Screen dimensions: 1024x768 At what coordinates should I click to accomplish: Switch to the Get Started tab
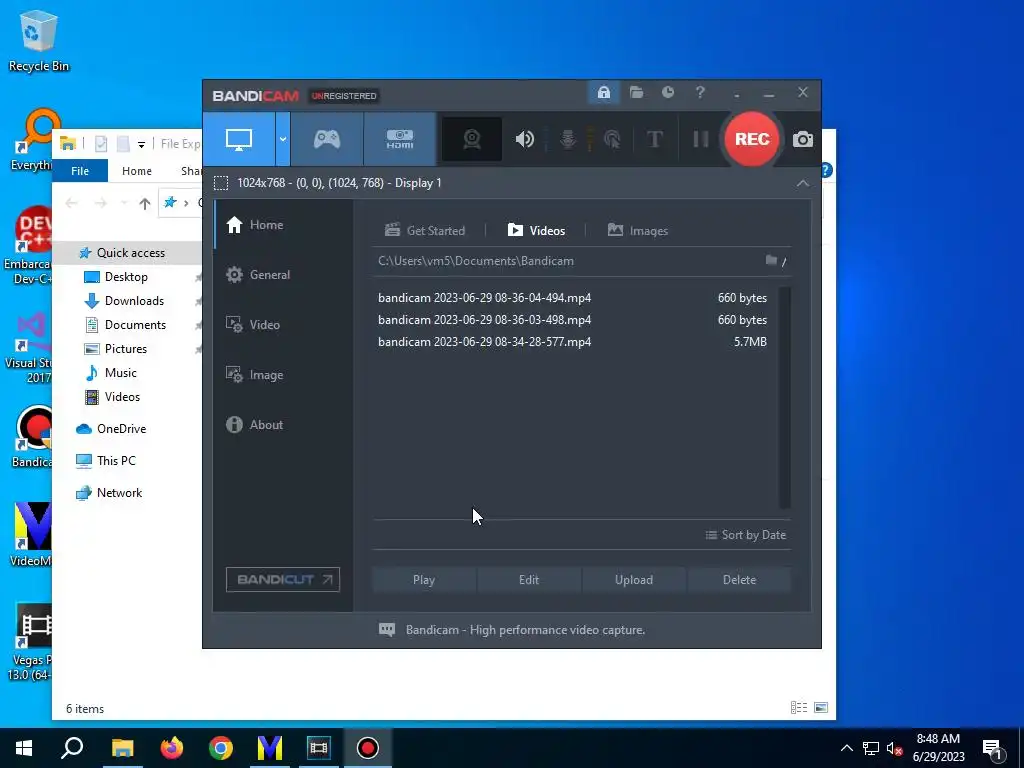425,231
